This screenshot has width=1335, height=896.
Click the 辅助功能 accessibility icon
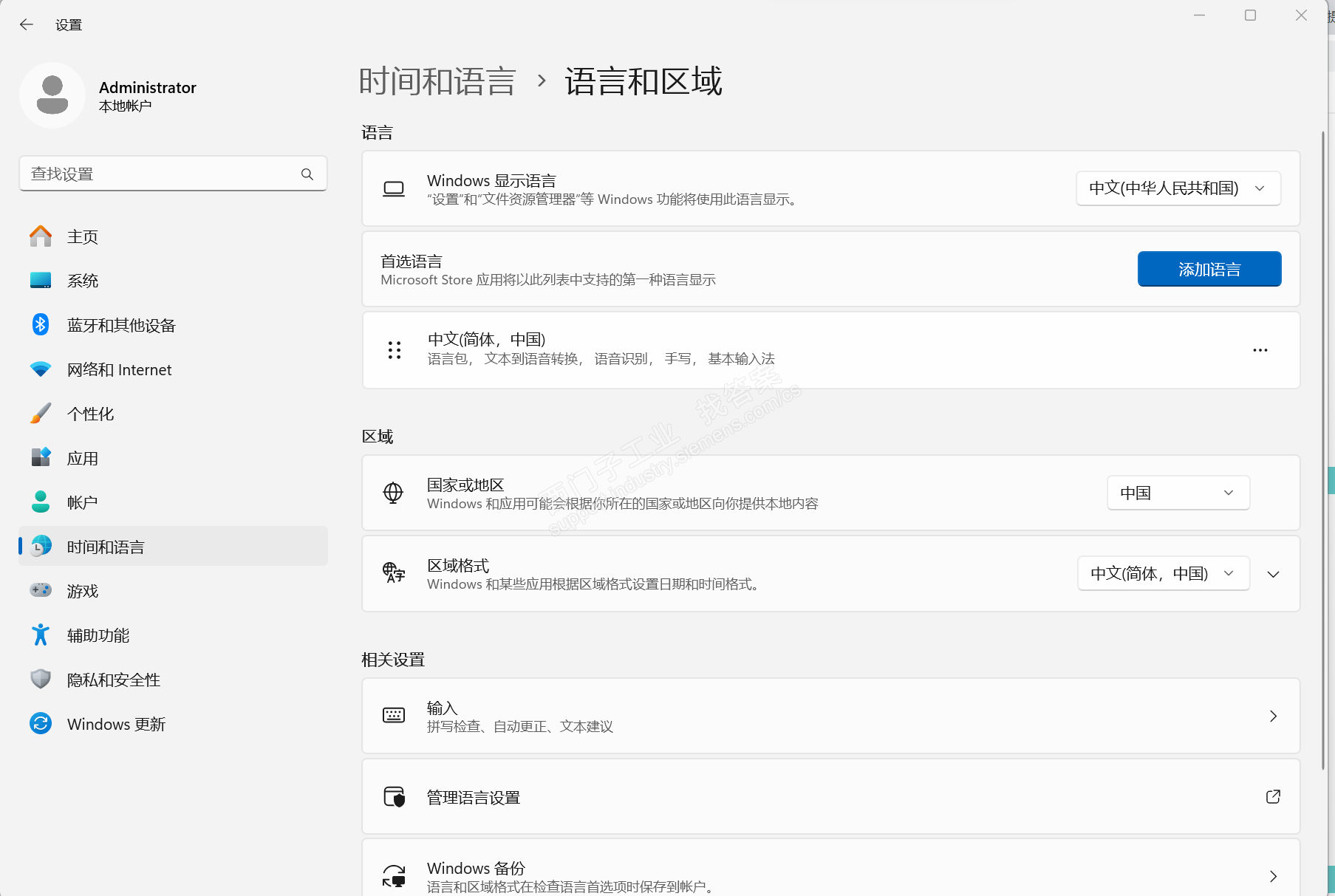[x=41, y=635]
